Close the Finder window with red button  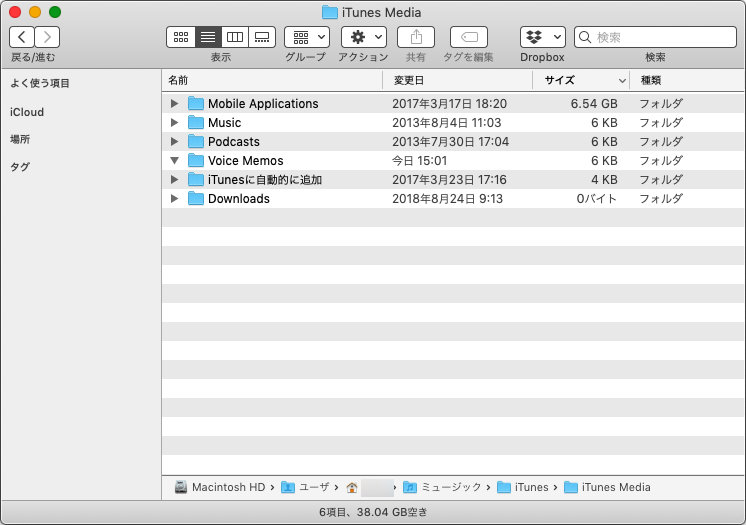[15, 12]
